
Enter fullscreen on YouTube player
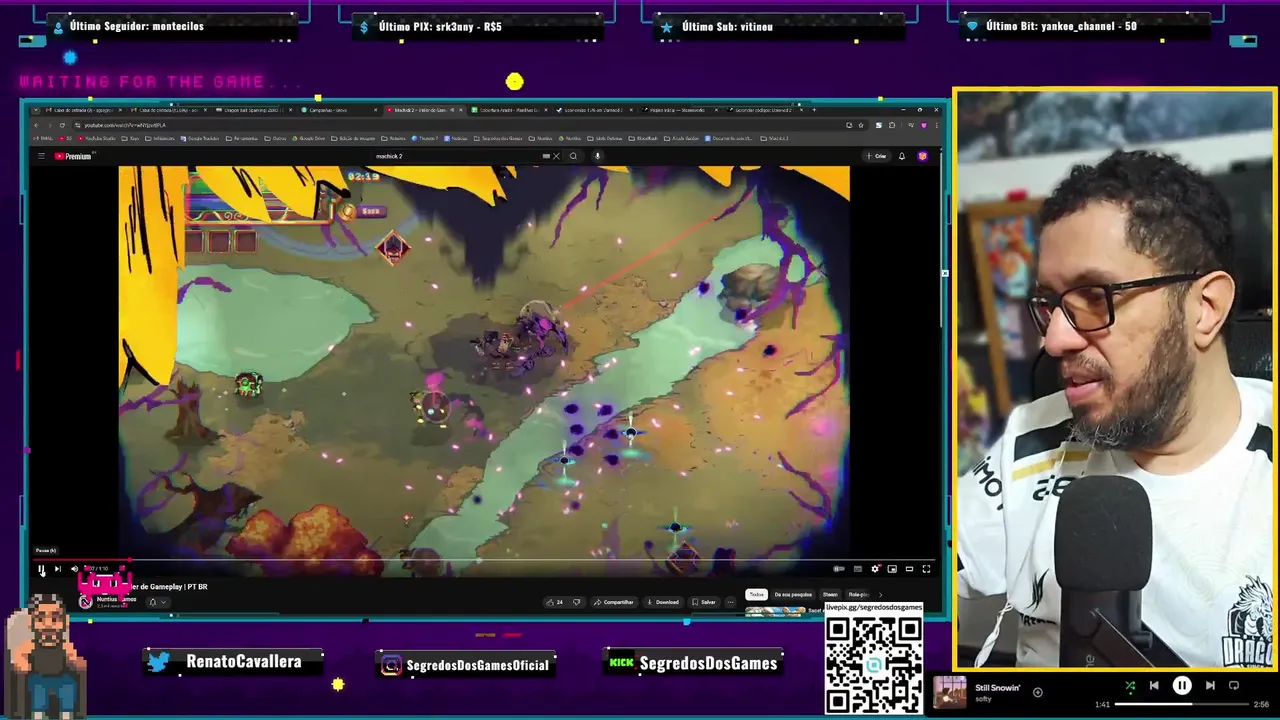click(x=926, y=569)
